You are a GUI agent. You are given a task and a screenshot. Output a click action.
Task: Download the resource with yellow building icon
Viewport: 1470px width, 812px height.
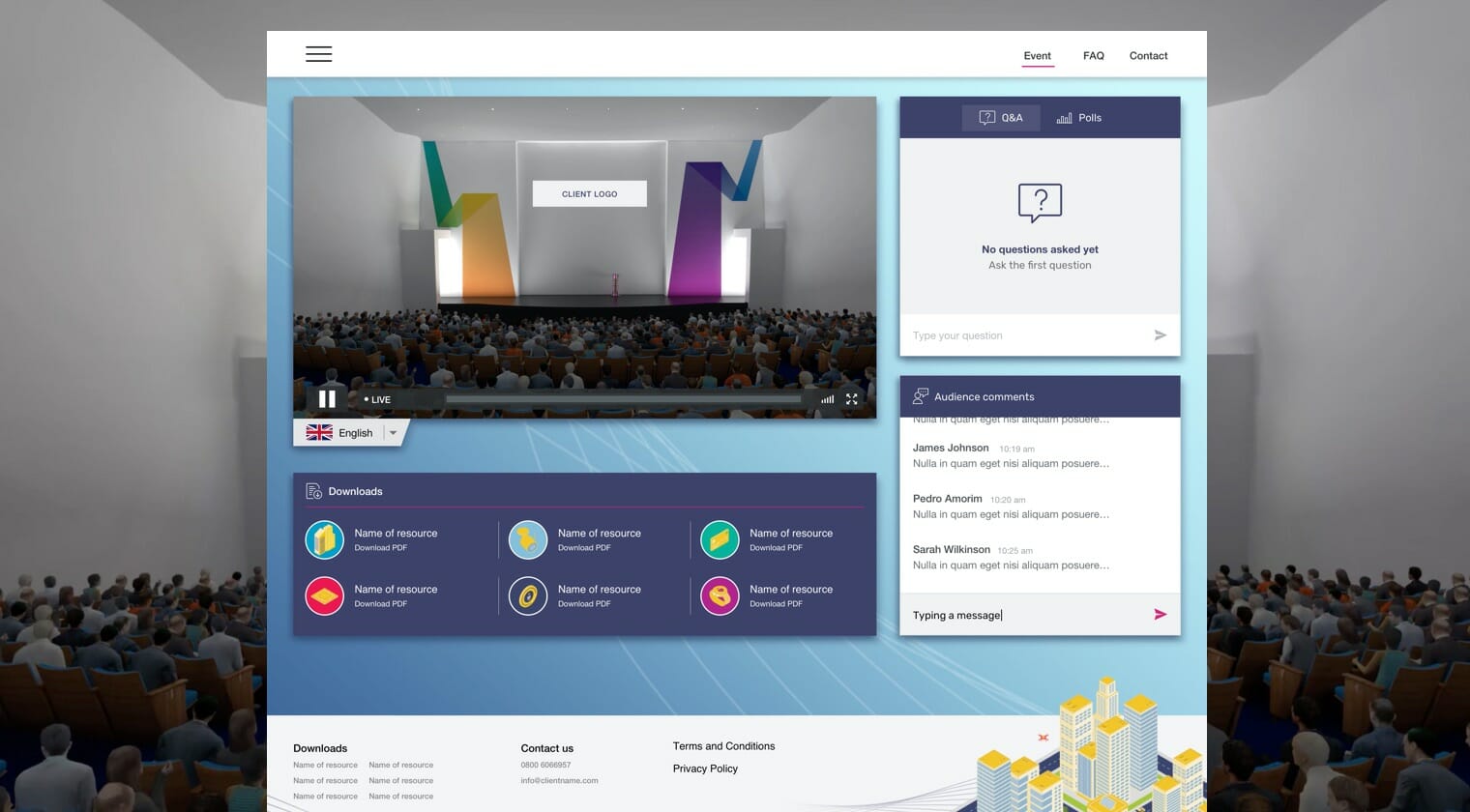pyautogui.click(x=325, y=540)
